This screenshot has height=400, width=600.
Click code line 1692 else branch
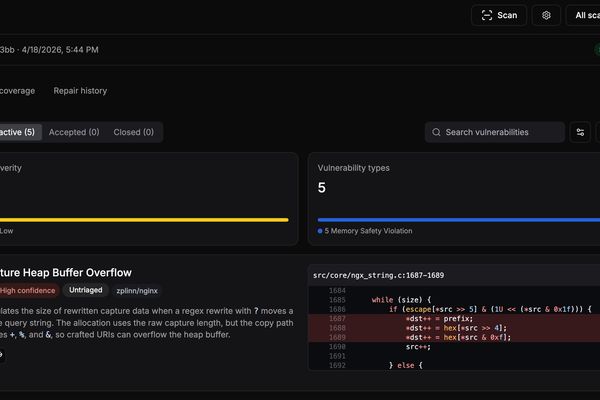[454, 366]
